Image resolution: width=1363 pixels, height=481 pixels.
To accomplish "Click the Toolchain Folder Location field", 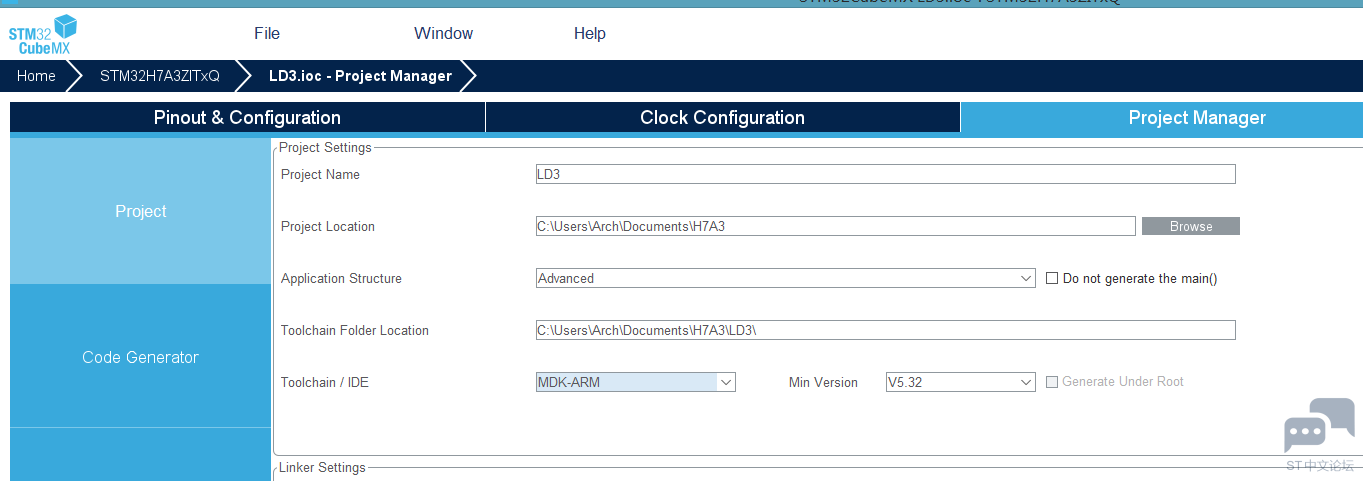I will click(x=886, y=330).
